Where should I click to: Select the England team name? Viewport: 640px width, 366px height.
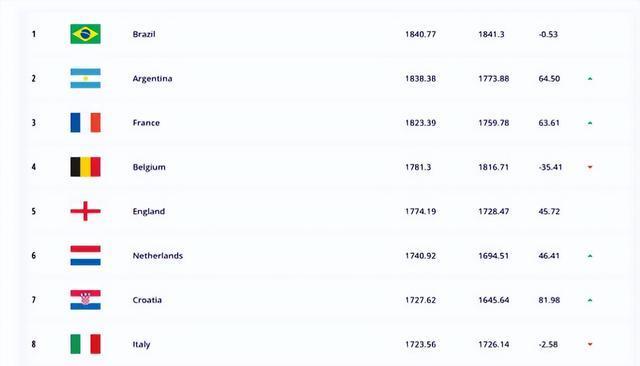coord(149,211)
